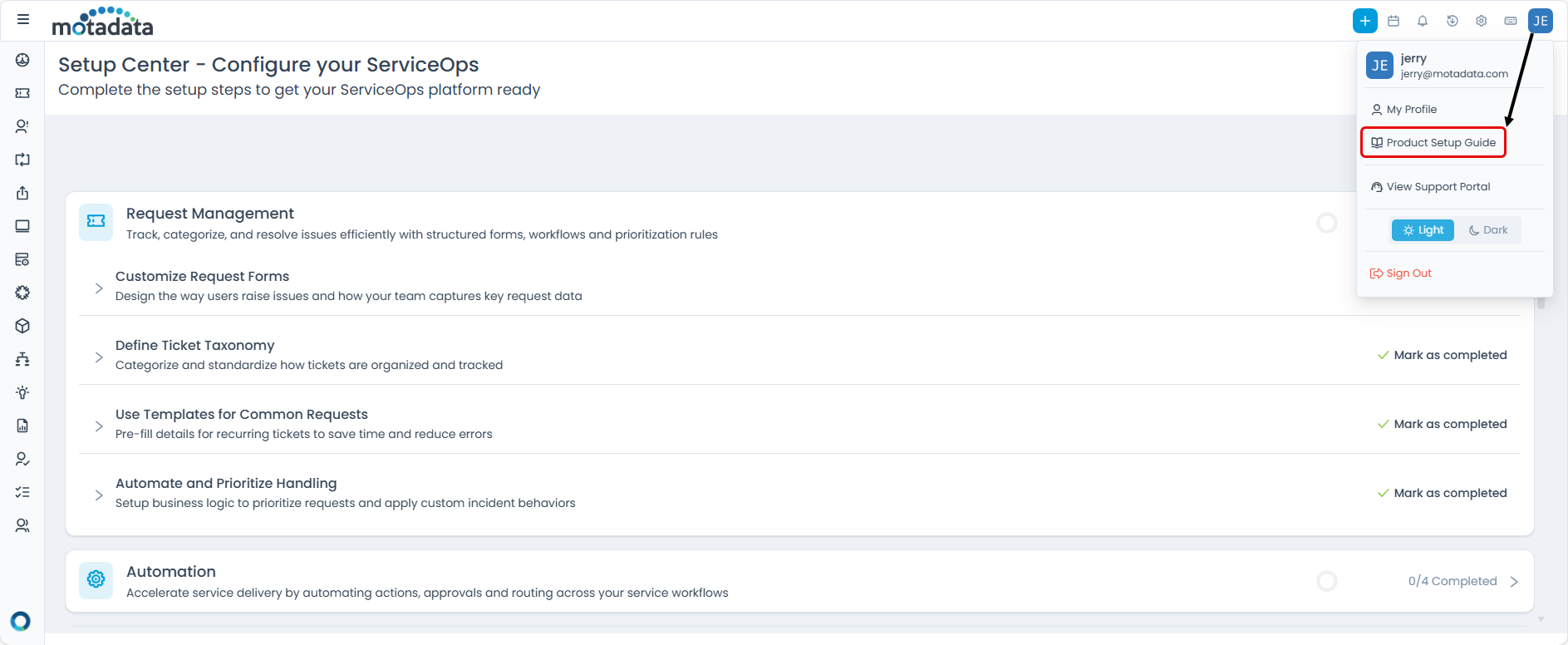The width and height of the screenshot is (1568, 645).
Task: Click the keyboard shortcuts icon
Action: pos(1511,21)
